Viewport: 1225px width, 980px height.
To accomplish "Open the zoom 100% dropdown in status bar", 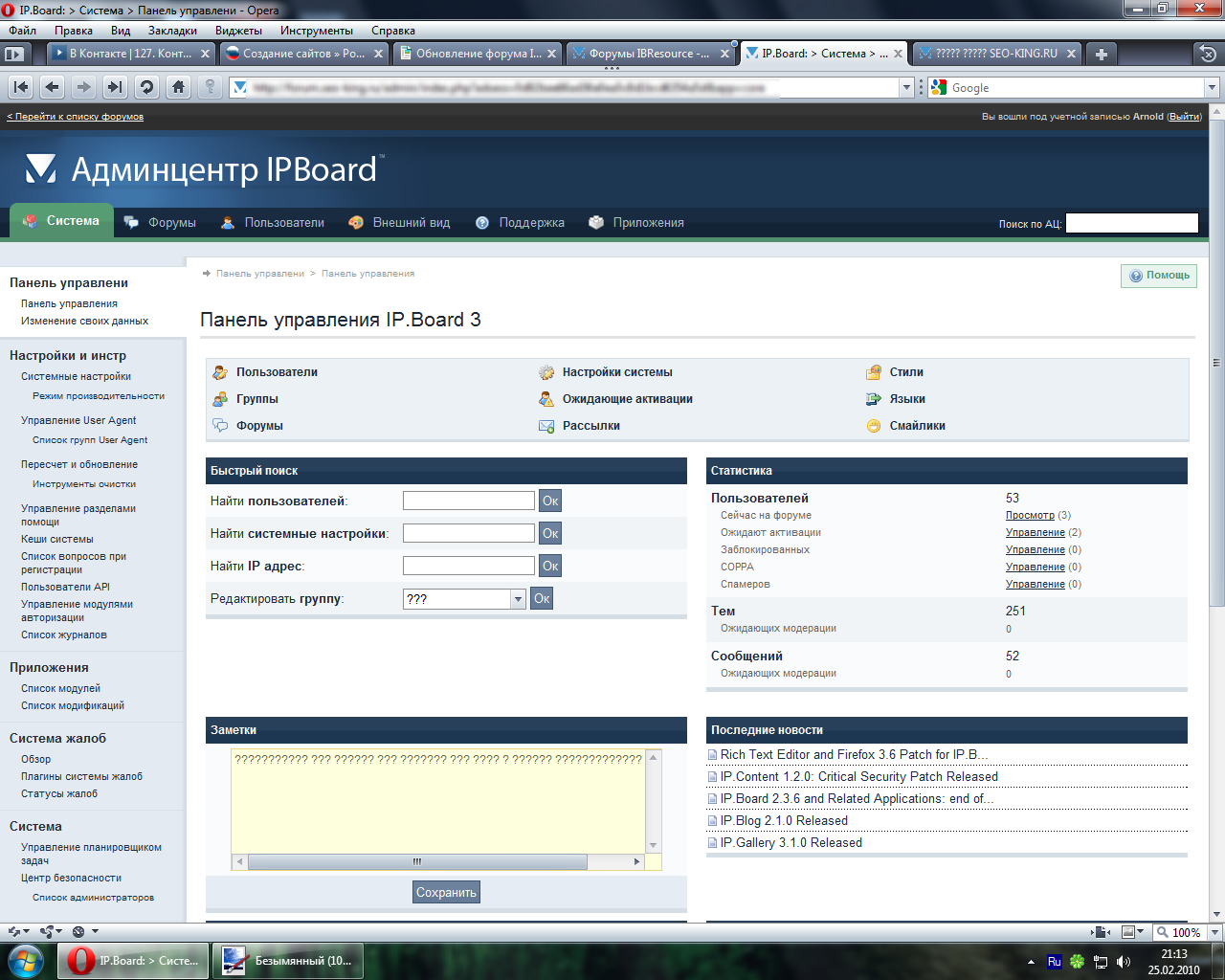I will tap(1214, 932).
